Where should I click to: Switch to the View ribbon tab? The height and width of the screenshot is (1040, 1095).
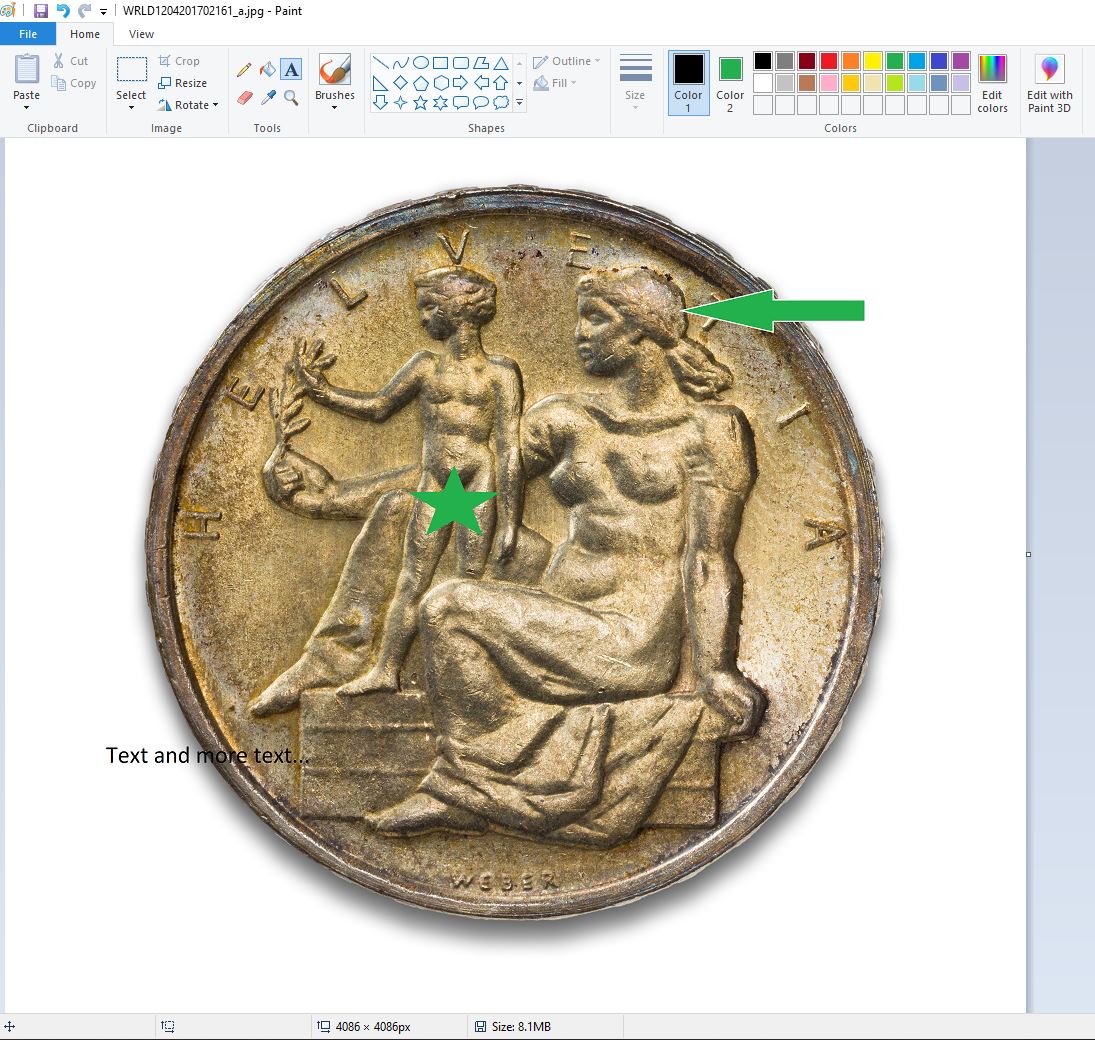pyautogui.click(x=141, y=34)
